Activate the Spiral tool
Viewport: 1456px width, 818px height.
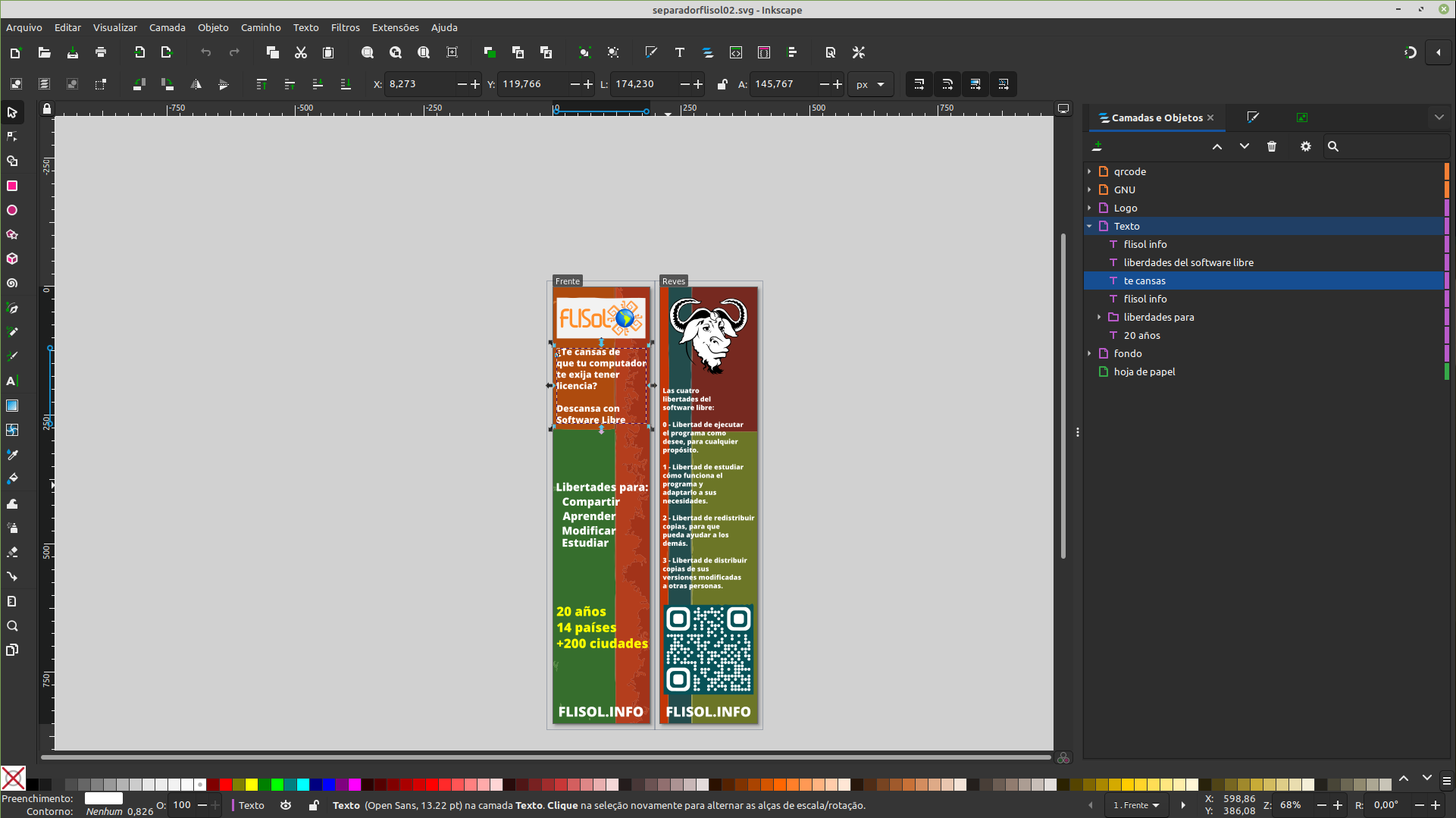tap(12, 284)
